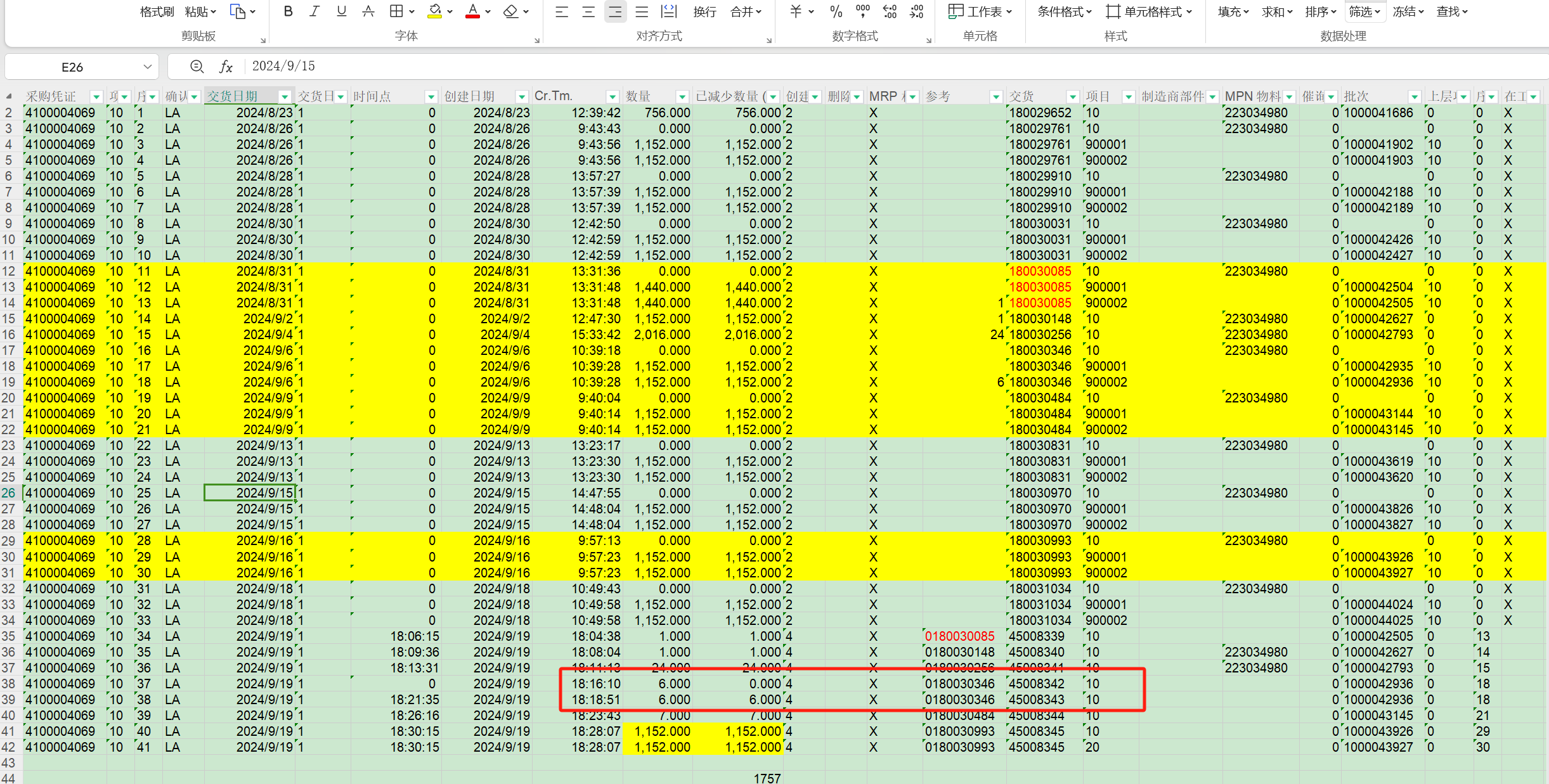The width and height of the screenshot is (1549, 784).
Task: Toggle Strikethrough formatting
Action: (368, 11)
